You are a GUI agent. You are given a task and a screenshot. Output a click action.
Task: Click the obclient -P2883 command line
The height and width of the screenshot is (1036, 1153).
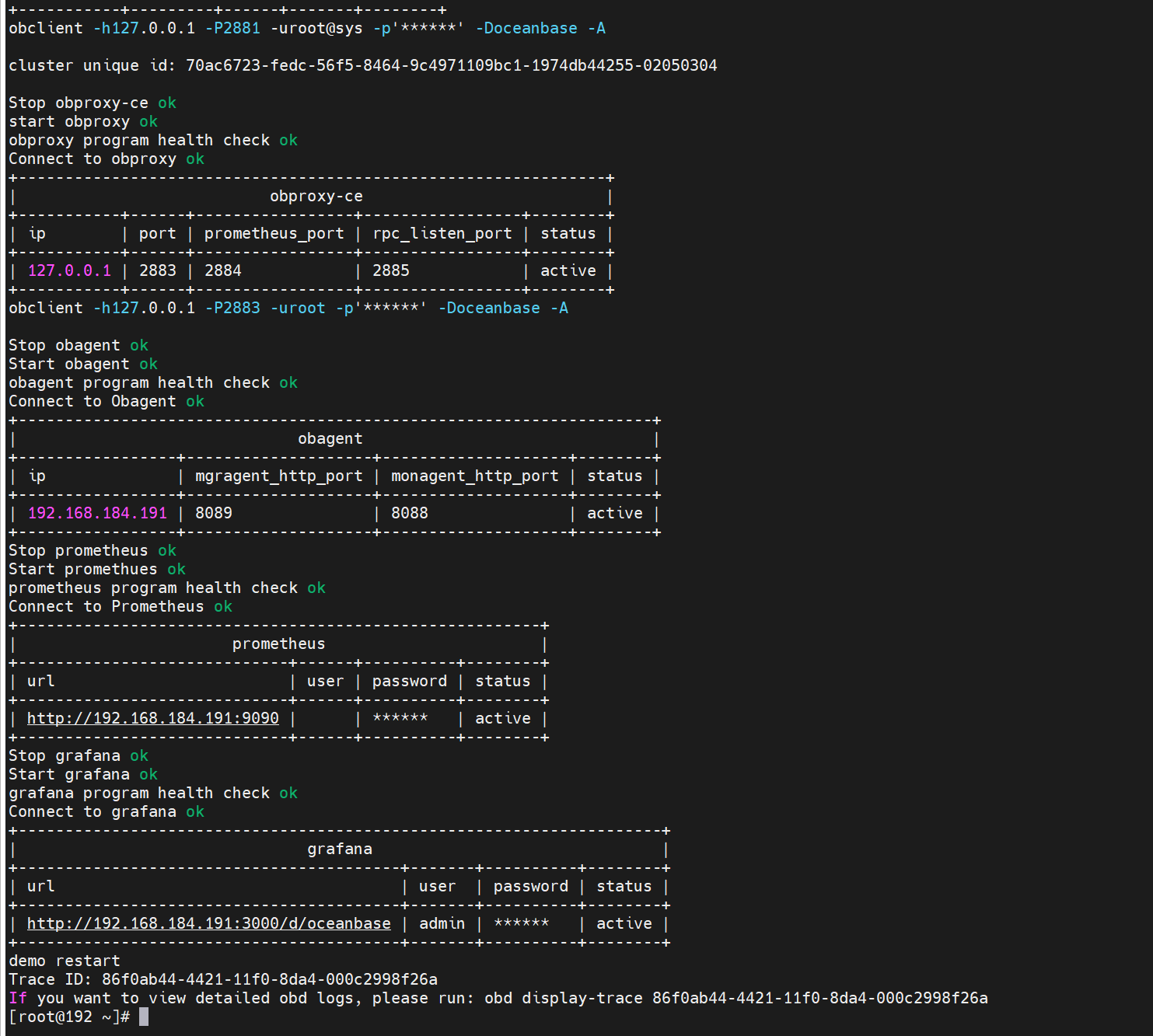click(x=288, y=308)
